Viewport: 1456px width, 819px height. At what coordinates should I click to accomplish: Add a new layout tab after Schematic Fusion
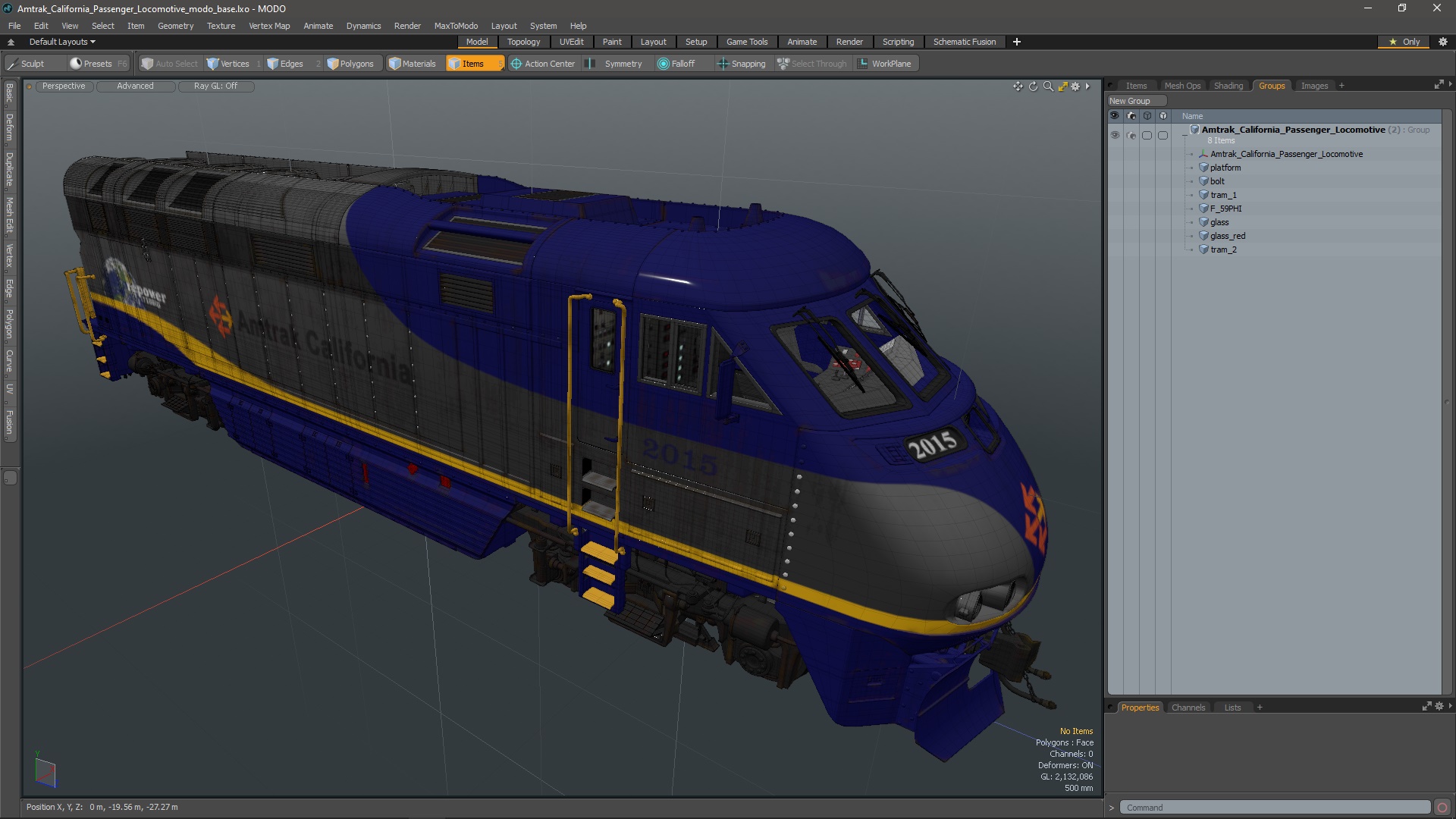tap(1017, 42)
